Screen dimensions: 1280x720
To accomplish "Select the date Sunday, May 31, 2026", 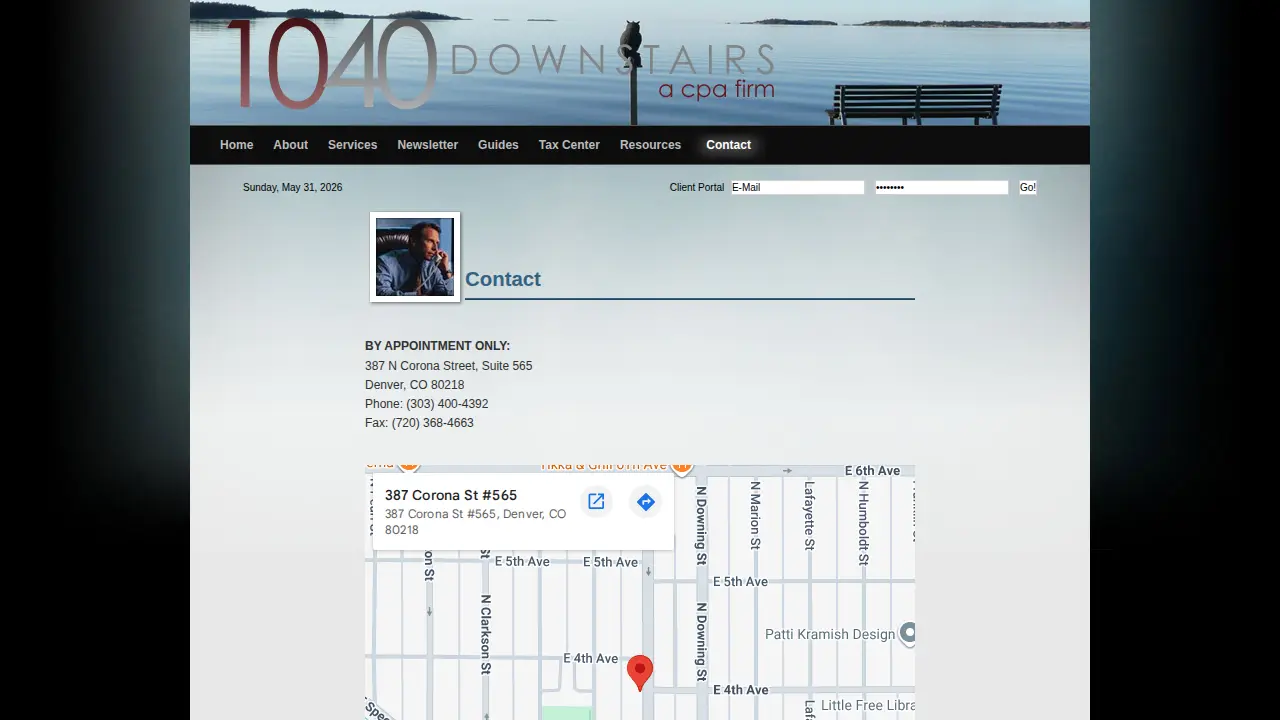I will pyautogui.click(x=293, y=187).
